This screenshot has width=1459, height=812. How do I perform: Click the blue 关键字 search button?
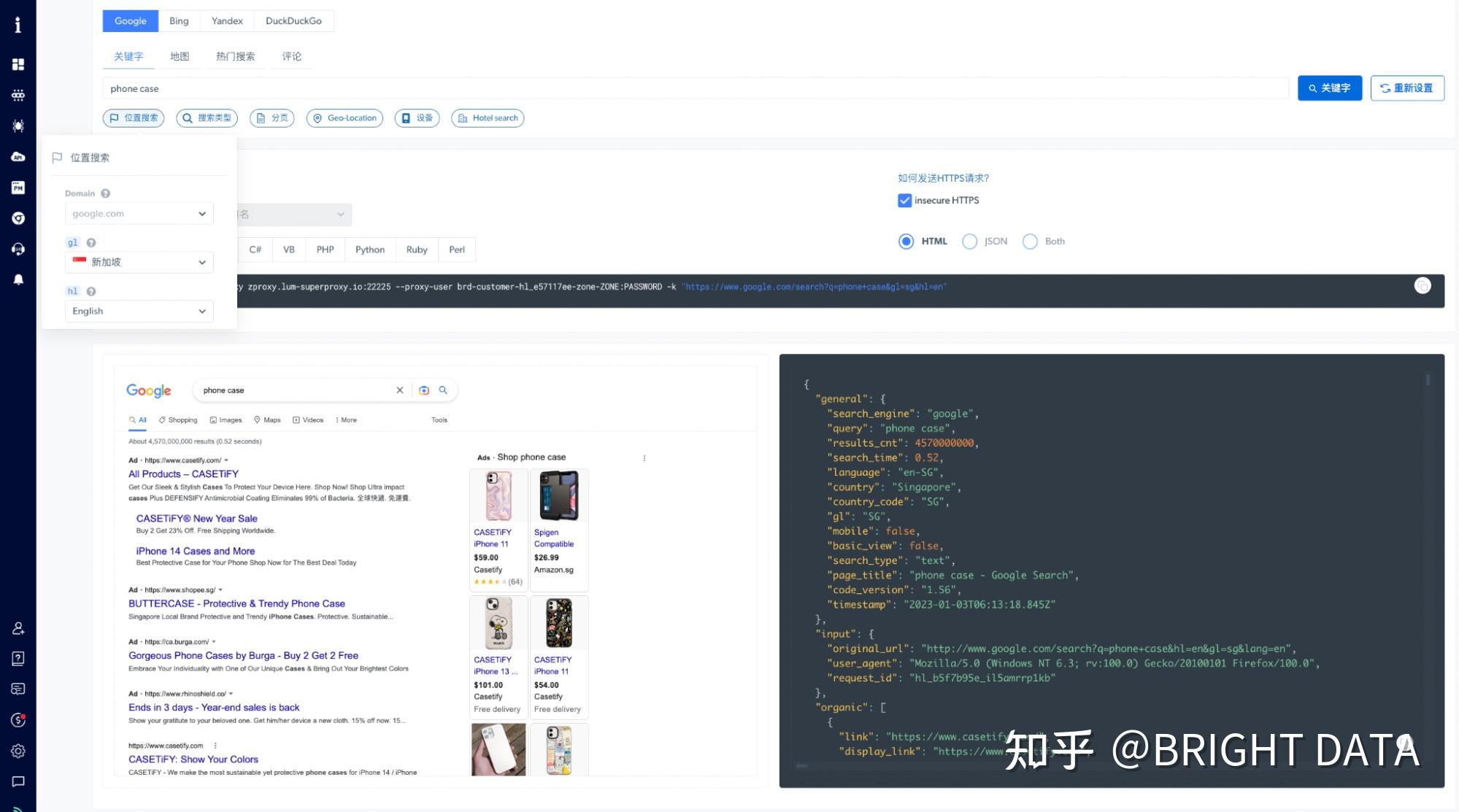(x=1329, y=88)
